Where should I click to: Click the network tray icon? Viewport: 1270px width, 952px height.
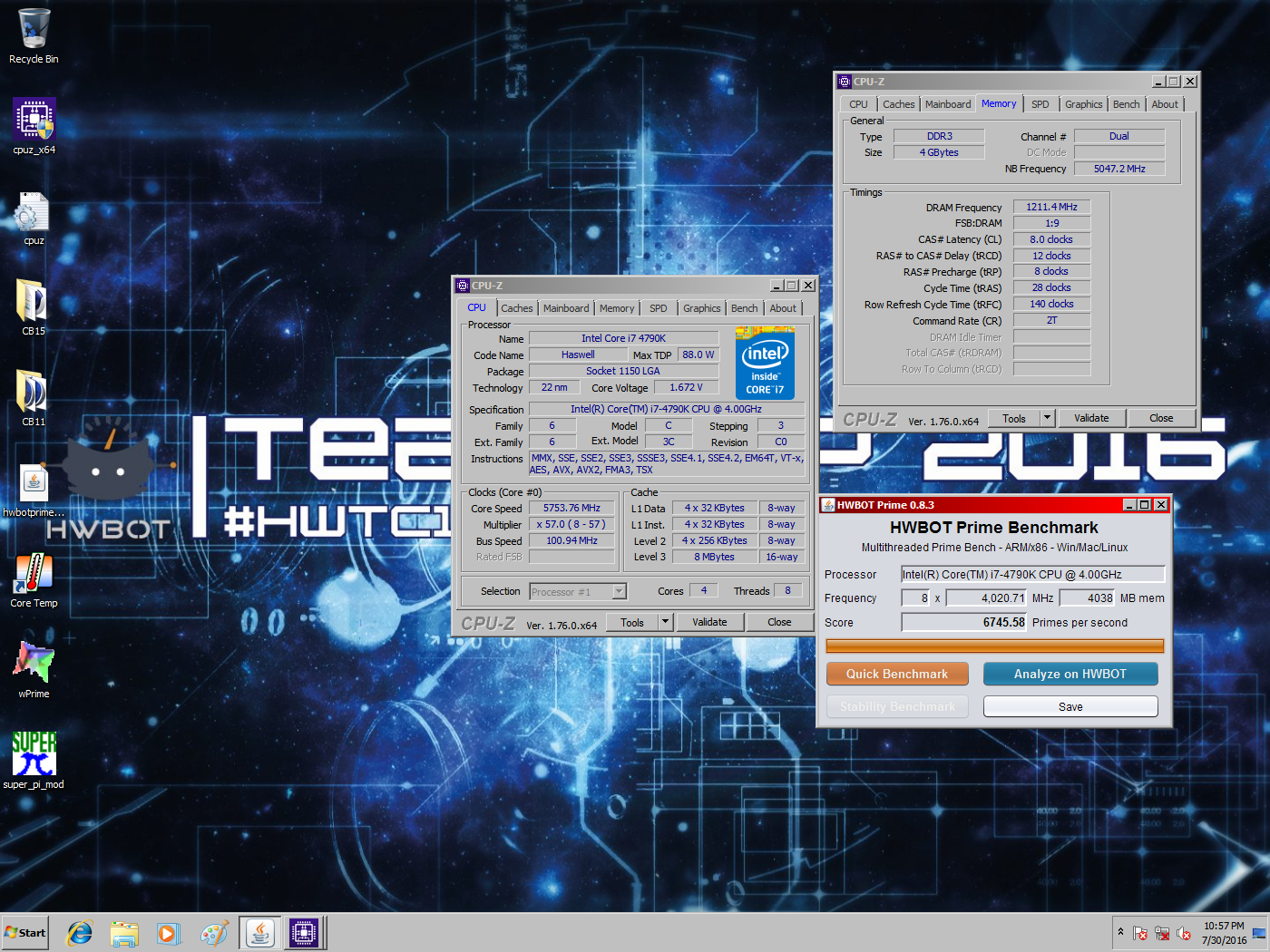[x=1162, y=933]
